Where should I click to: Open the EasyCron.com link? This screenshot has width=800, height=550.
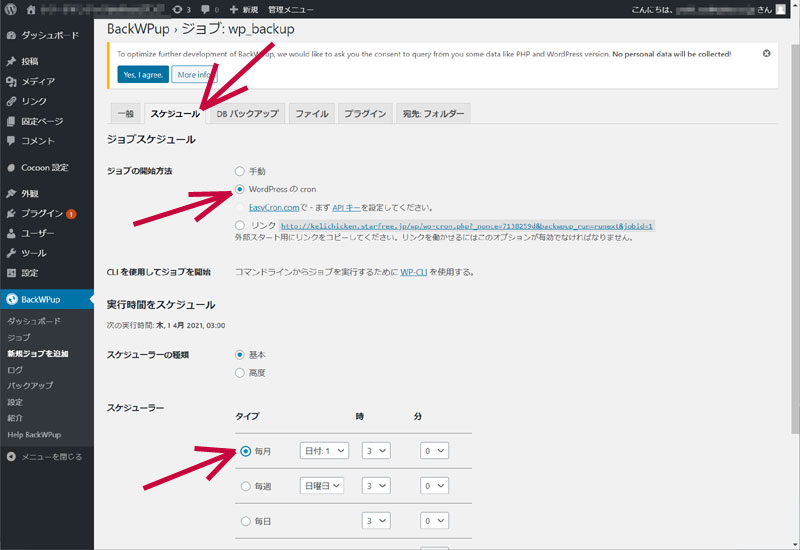(274, 208)
